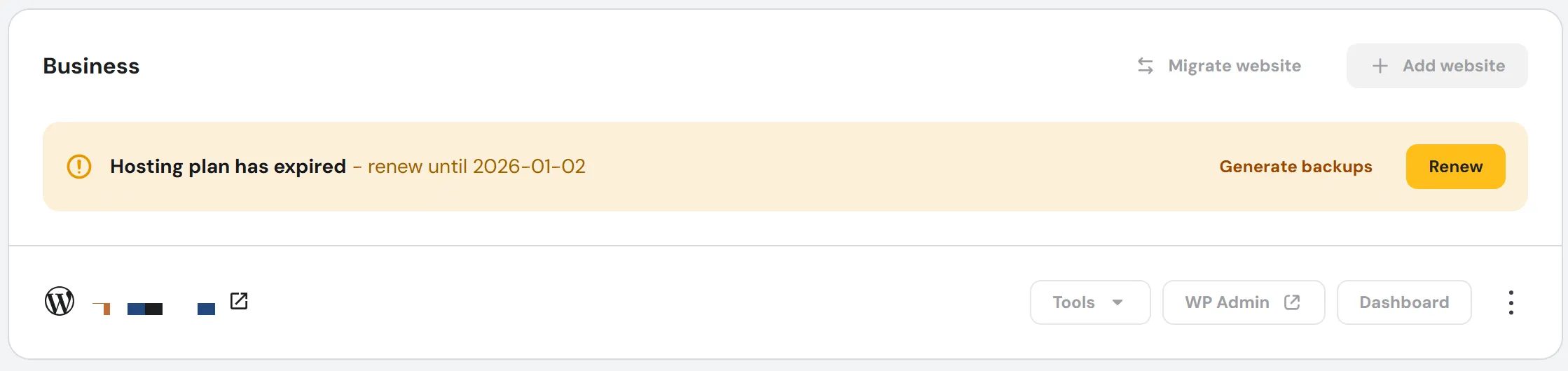The width and height of the screenshot is (1568, 371).
Task: Select the Migrate website option
Action: pyautogui.click(x=1234, y=66)
